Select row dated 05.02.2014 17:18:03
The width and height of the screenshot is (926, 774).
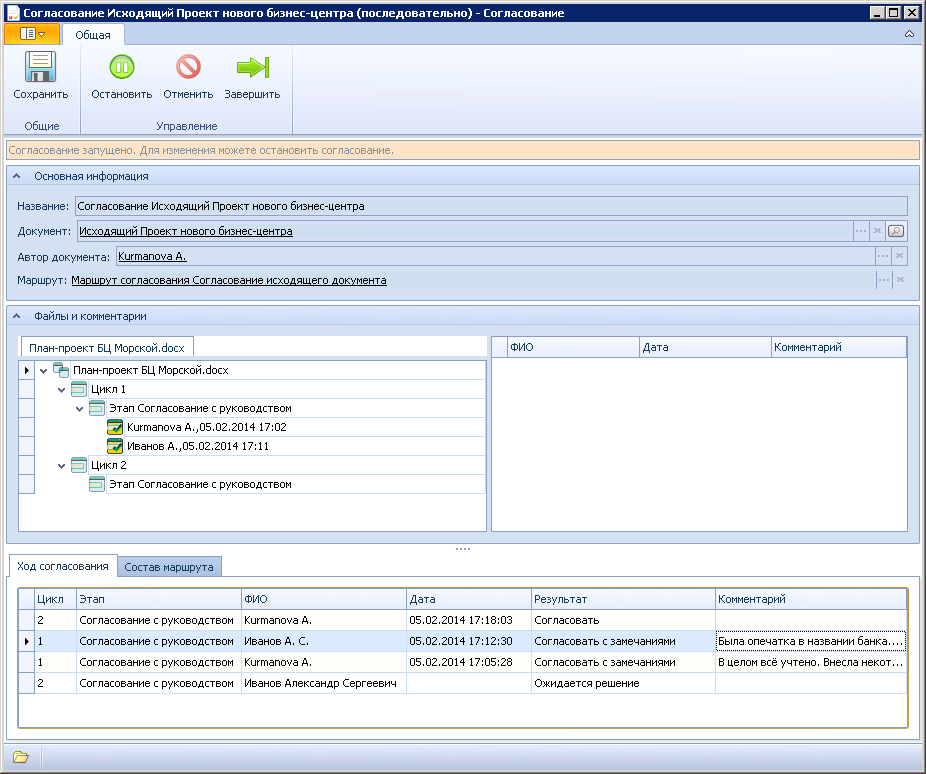point(461,620)
